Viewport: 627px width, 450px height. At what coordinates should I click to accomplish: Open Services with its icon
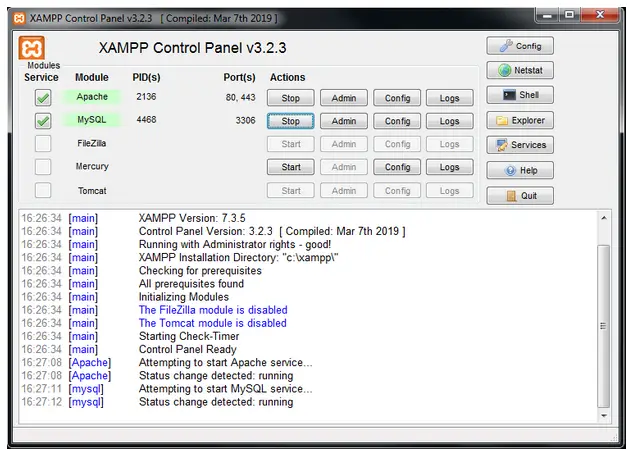pos(520,145)
